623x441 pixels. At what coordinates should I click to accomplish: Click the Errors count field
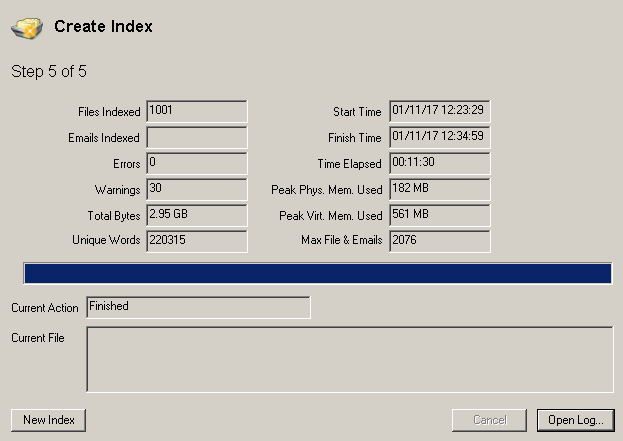point(196,163)
